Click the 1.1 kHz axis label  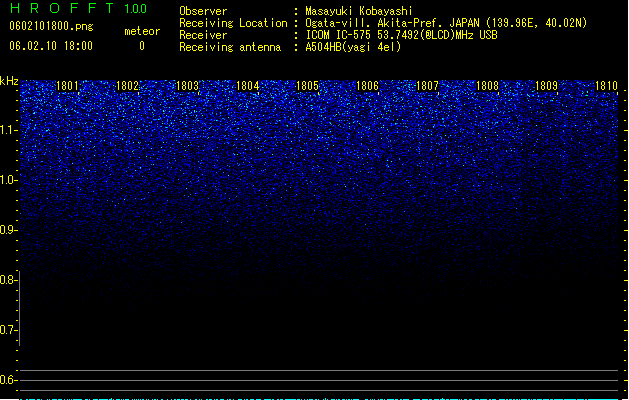tap(8, 130)
